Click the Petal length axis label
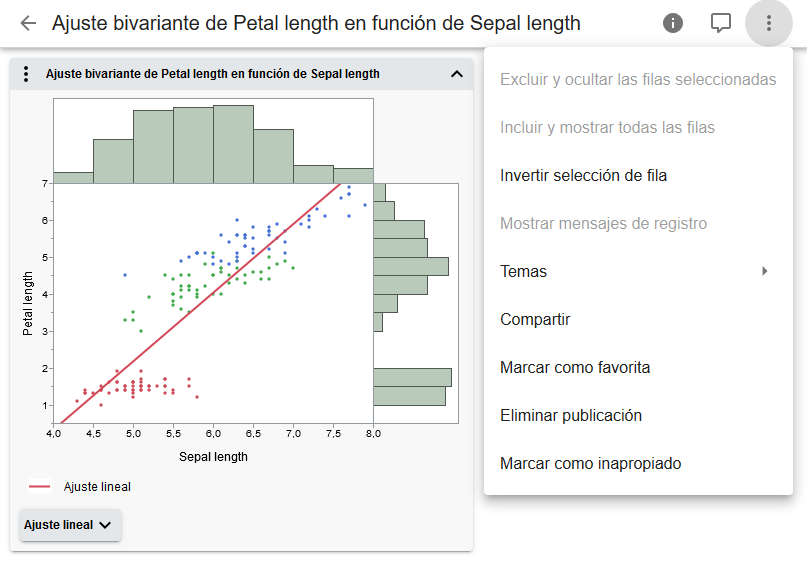807x566 pixels. coord(28,306)
